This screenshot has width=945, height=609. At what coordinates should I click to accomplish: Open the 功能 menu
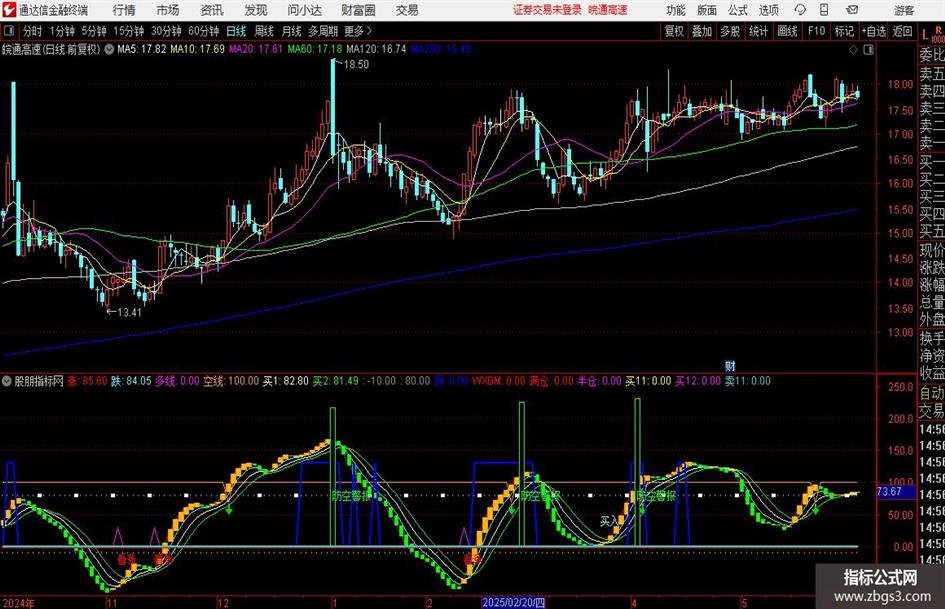[x=676, y=10]
